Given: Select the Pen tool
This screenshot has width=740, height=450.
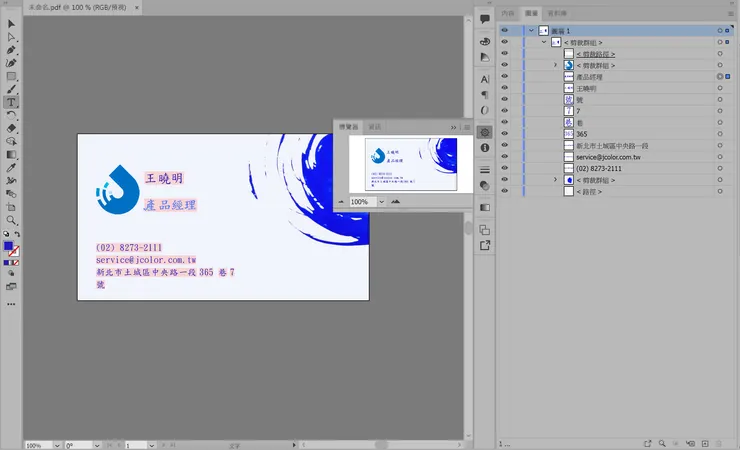Looking at the screenshot, I should (11, 50).
